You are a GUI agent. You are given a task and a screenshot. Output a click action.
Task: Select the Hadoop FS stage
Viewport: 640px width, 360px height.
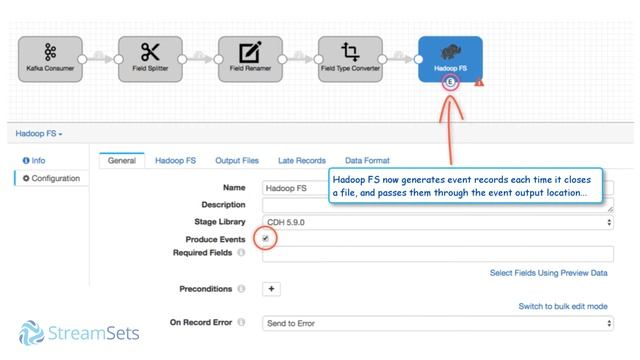pyautogui.click(x=450, y=59)
